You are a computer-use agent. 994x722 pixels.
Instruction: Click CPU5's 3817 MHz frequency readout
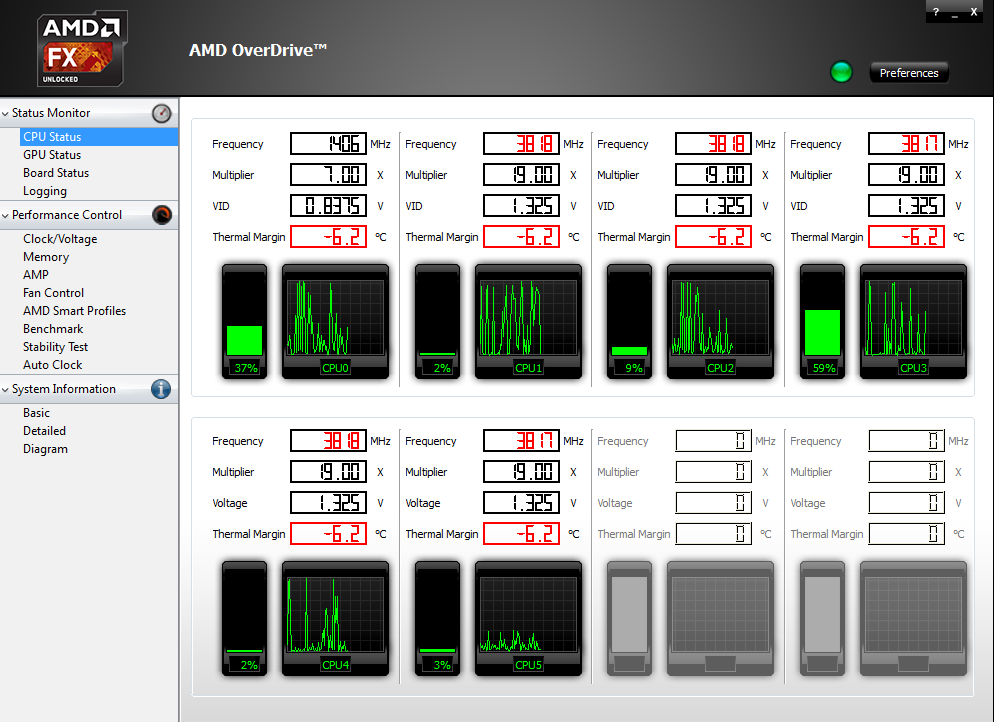pos(521,441)
